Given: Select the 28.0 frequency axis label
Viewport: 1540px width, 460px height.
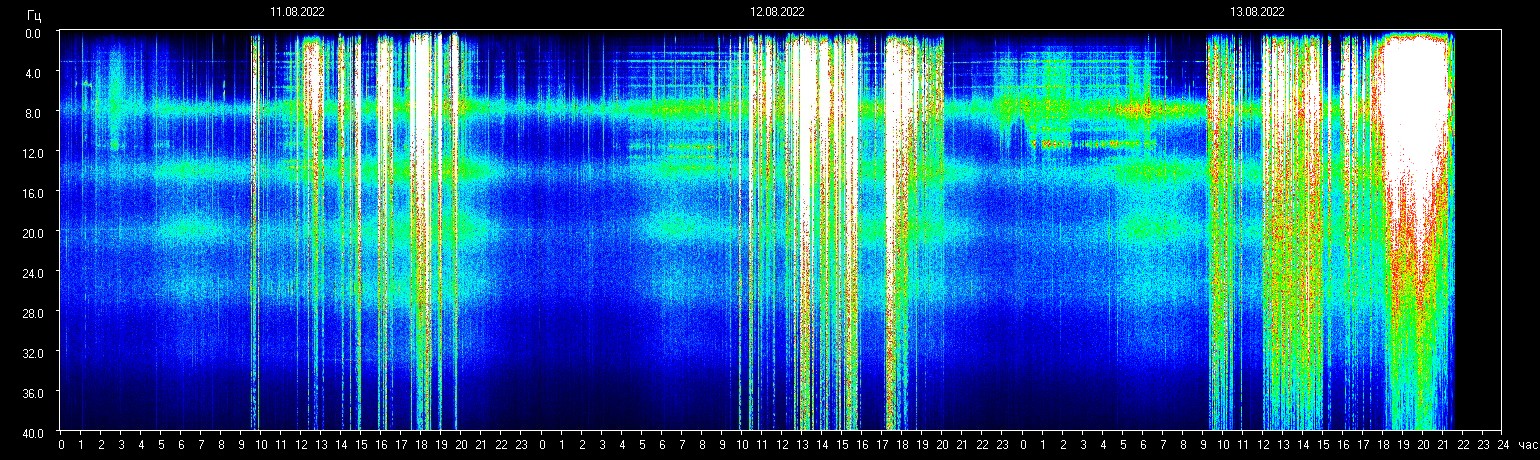Looking at the screenshot, I should point(32,313).
